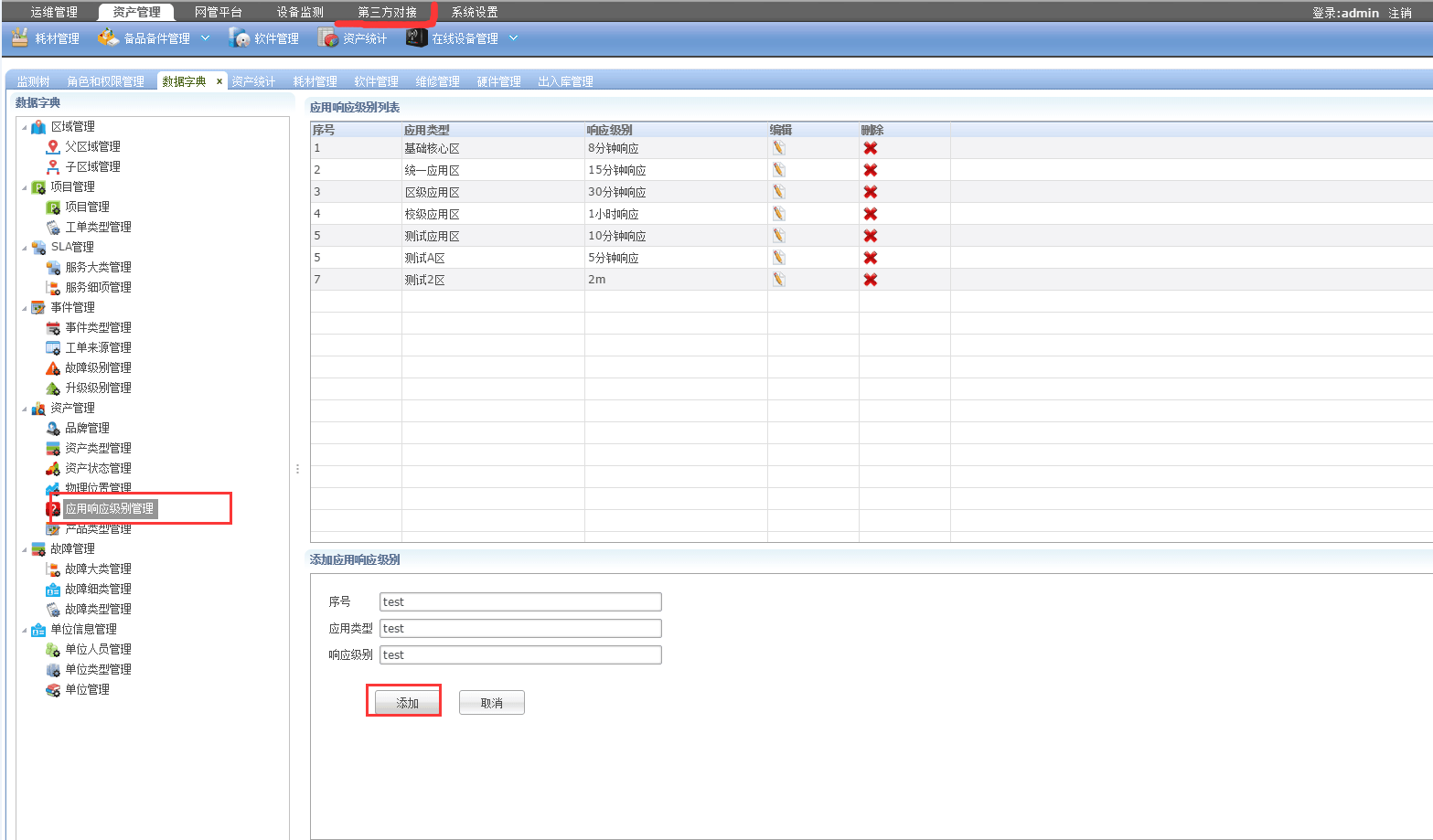Click the 添加 button to add response level
1433x840 pixels.
403,702
